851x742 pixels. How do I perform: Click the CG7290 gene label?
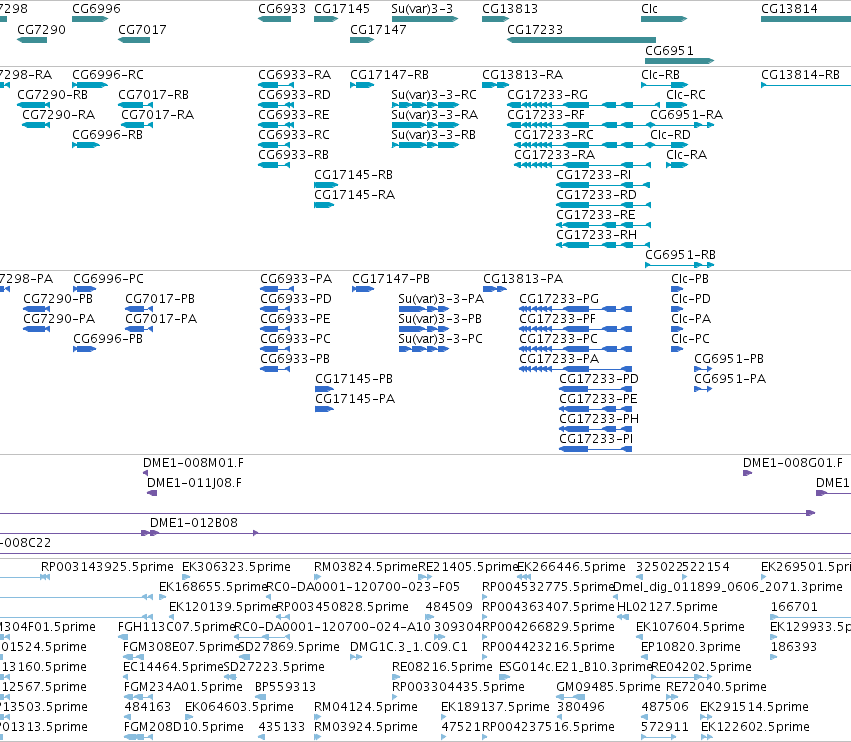[41, 29]
